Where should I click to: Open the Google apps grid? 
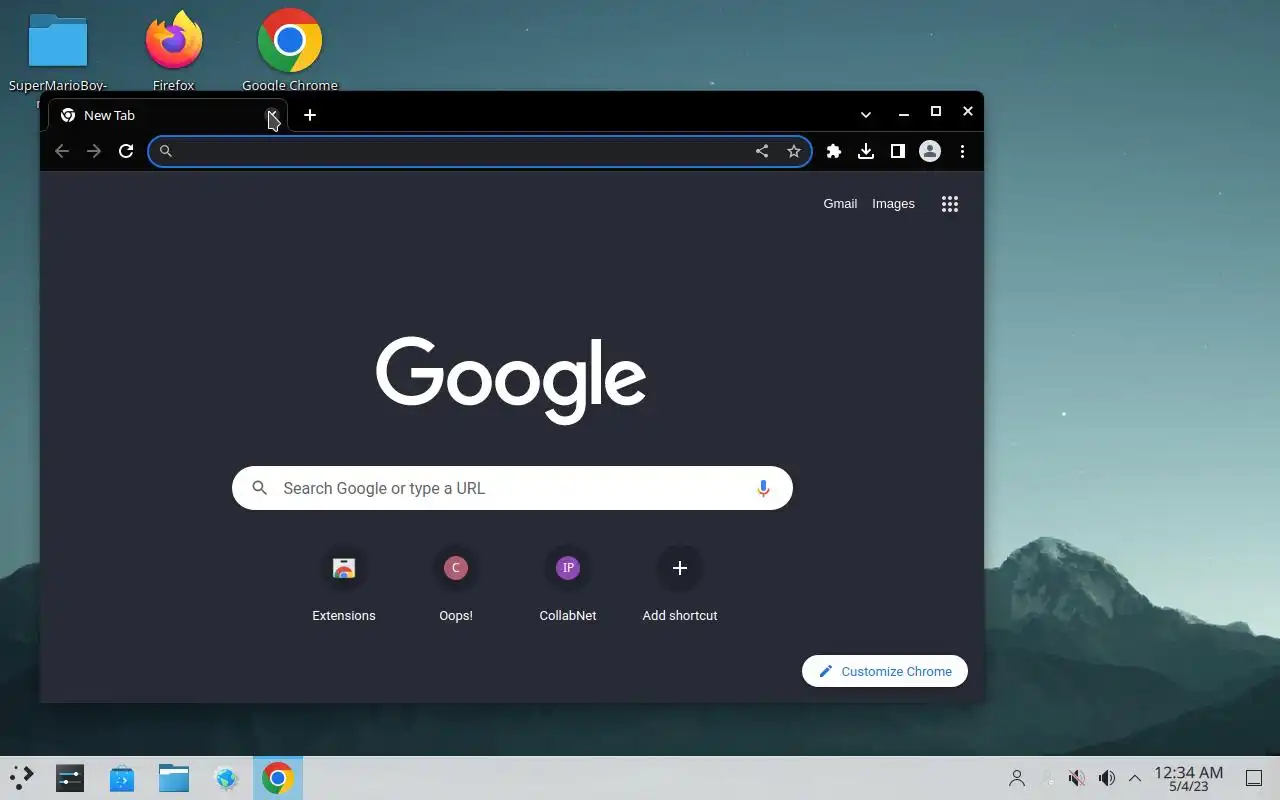coord(950,204)
